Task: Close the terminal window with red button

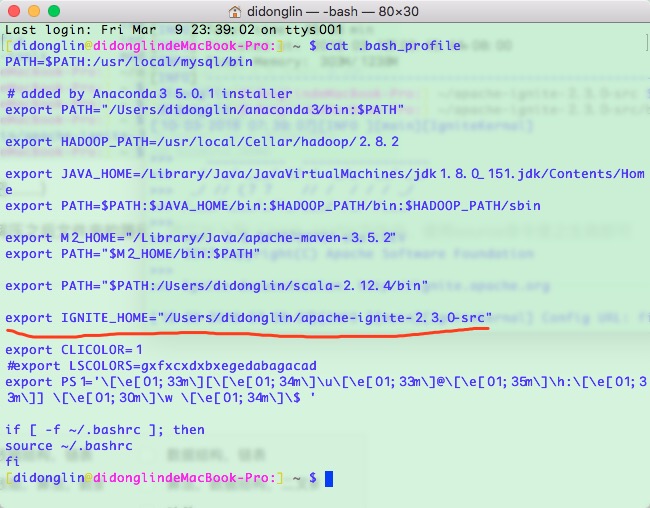Action: pos(14,11)
